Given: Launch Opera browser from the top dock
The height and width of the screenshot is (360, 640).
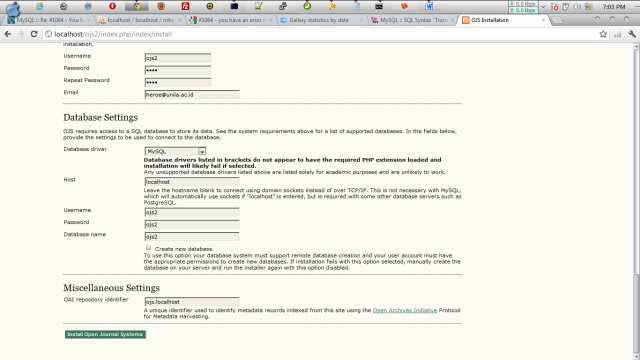Looking at the screenshot, I should pyautogui.click(x=112, y=6).
